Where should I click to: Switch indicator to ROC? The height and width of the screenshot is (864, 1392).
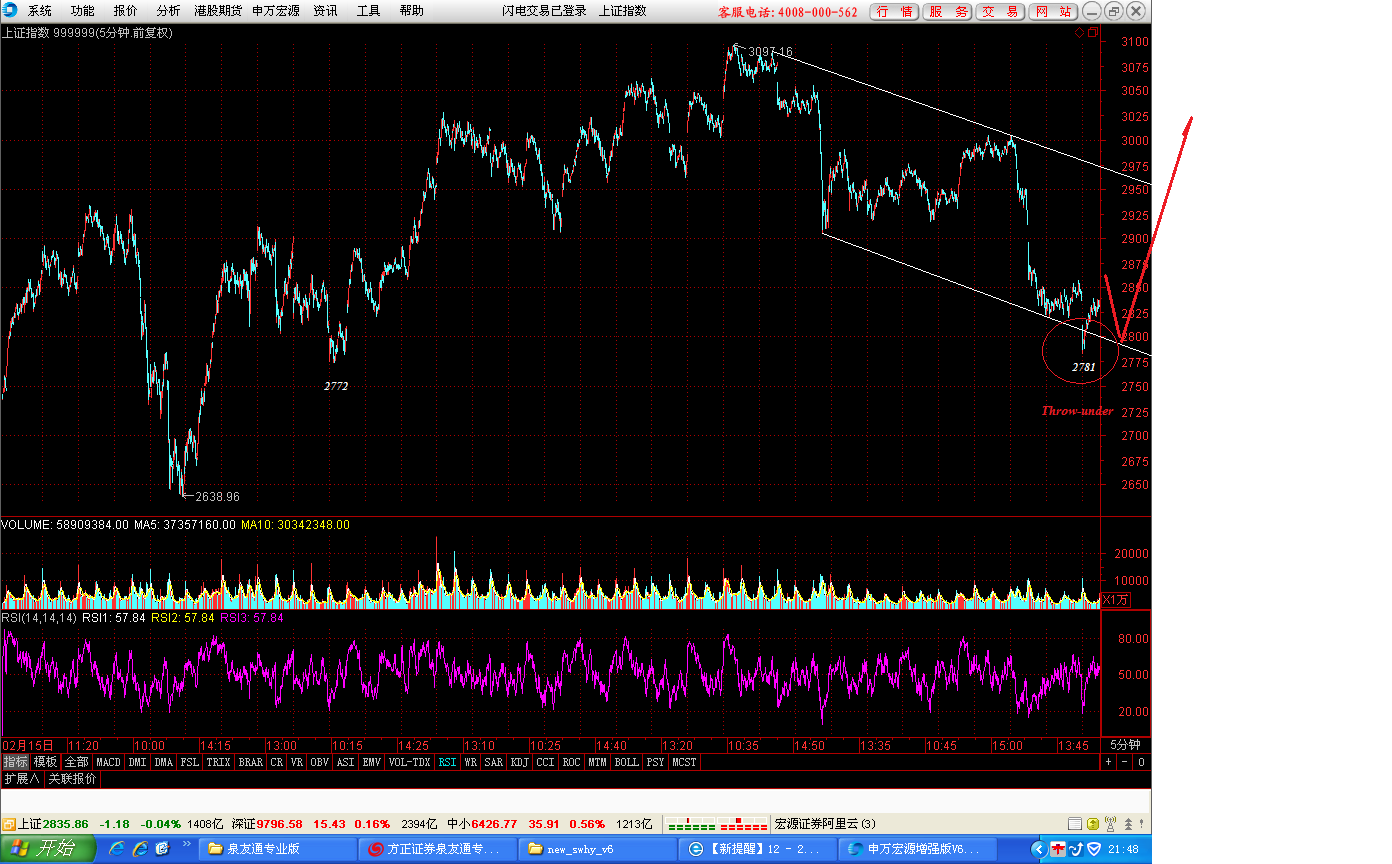[x=571, y=762]
